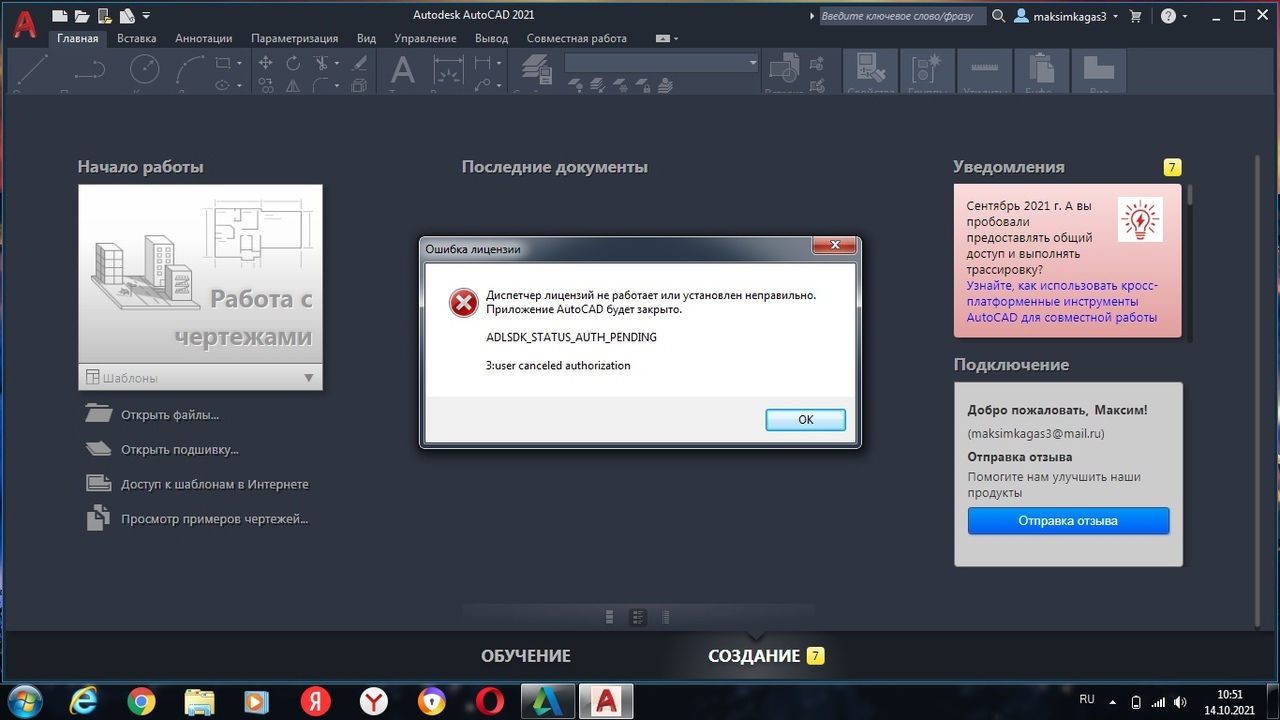1280x720 pixels.
Task: Expand the quick access toolbar customize arrow
Action: point(146,16)
